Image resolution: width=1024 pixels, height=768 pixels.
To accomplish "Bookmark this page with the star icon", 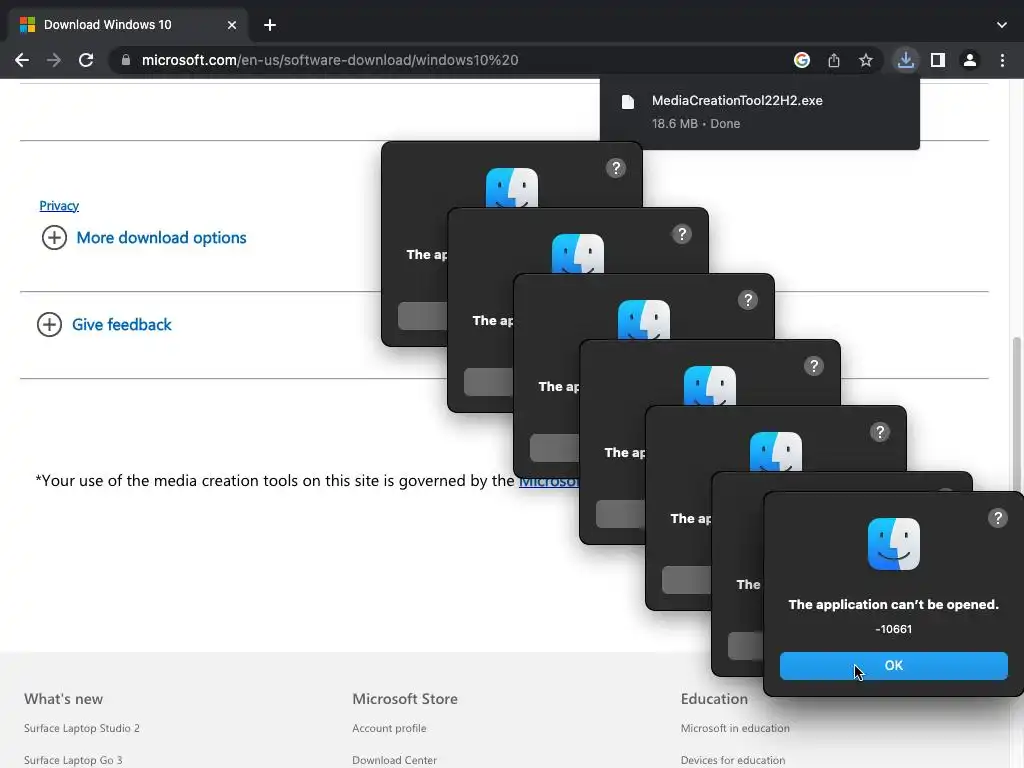I will 866,60.
